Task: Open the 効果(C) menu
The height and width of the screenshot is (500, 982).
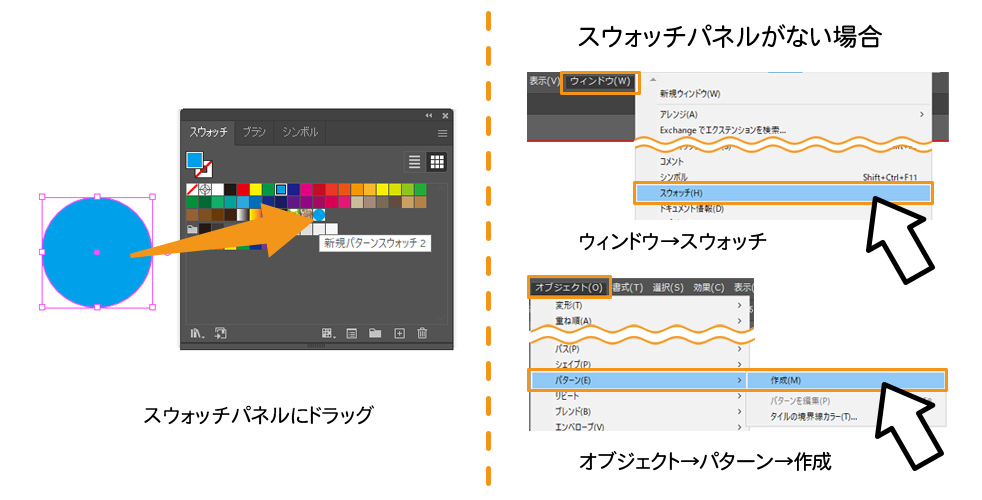Action: pyautogui.click(x=709, y=288)
